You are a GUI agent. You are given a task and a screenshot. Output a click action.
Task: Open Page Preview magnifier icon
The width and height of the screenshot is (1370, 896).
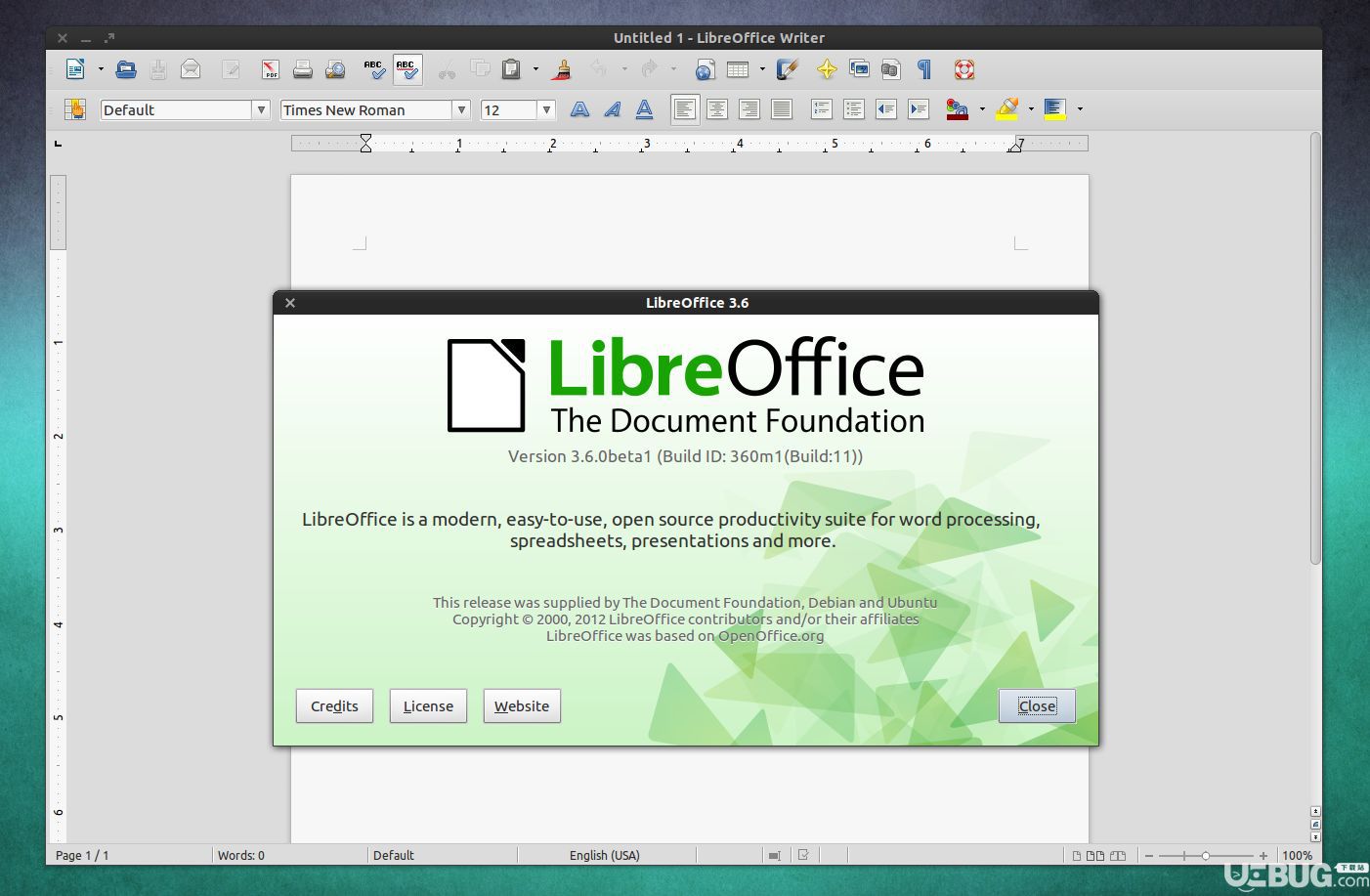point(335,69)
